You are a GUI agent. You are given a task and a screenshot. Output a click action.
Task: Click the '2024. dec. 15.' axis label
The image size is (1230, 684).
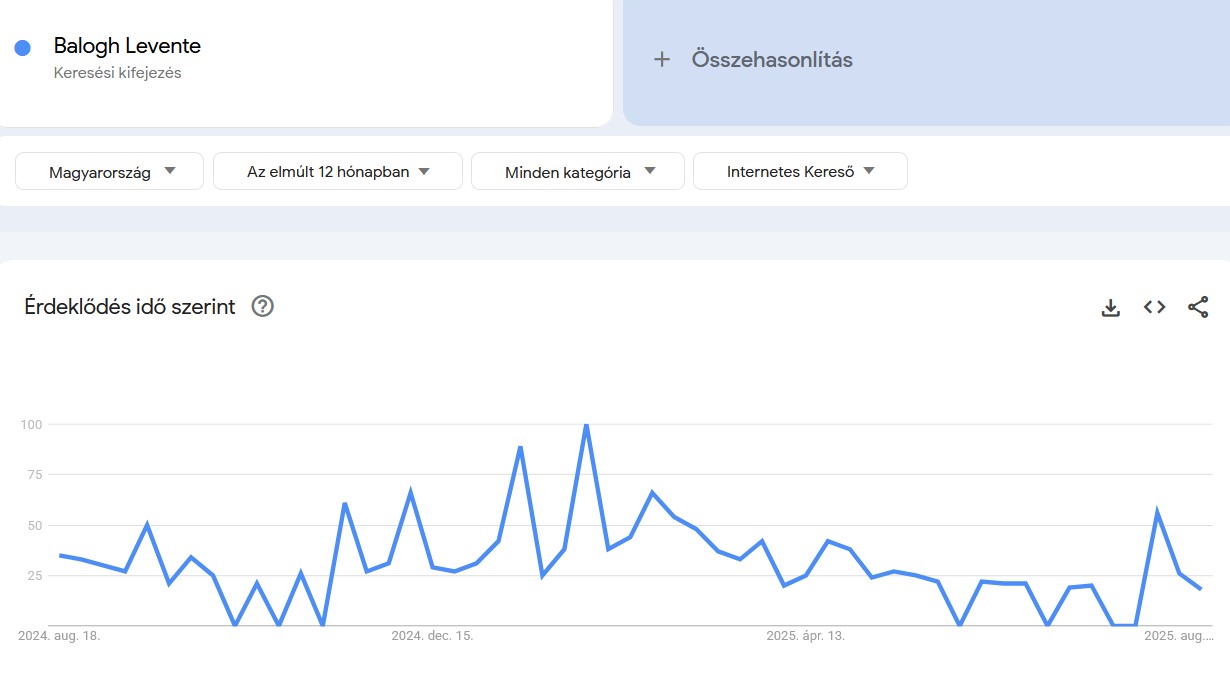click(432, 635)
